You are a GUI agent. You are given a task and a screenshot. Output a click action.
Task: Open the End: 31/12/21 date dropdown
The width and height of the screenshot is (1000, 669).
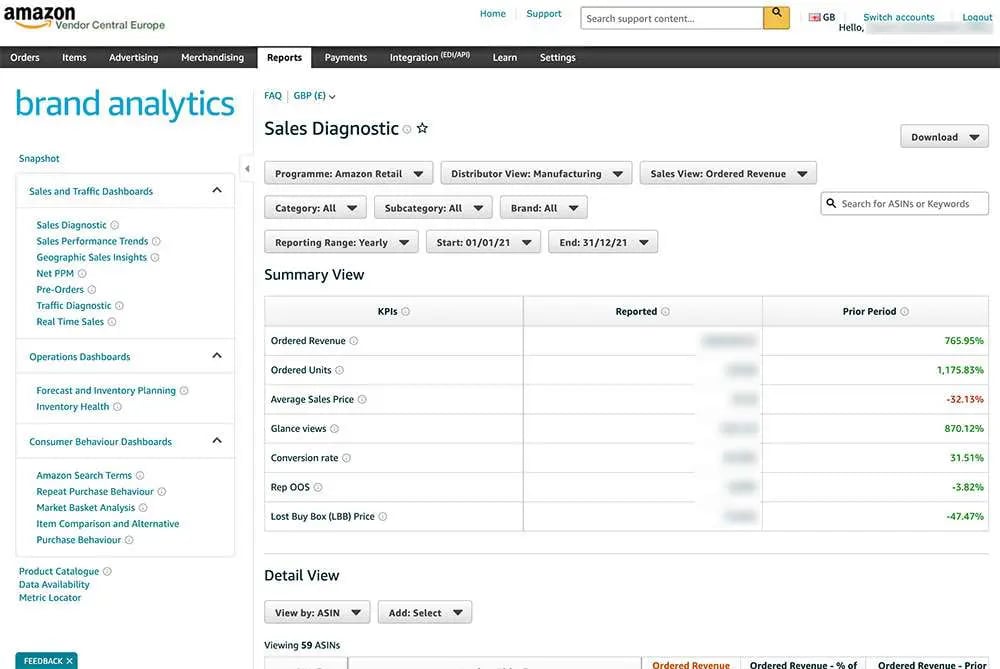[x=603, y=242]
